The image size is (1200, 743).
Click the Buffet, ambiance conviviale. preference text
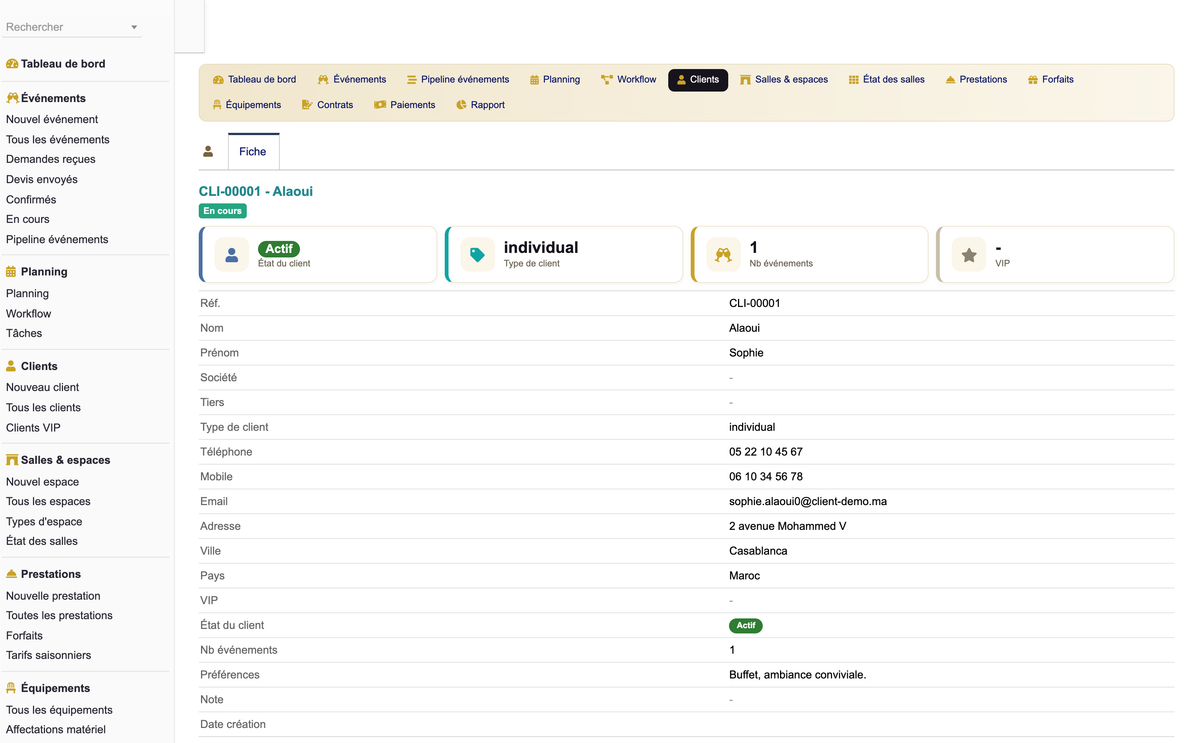click(x=798, y=675)
